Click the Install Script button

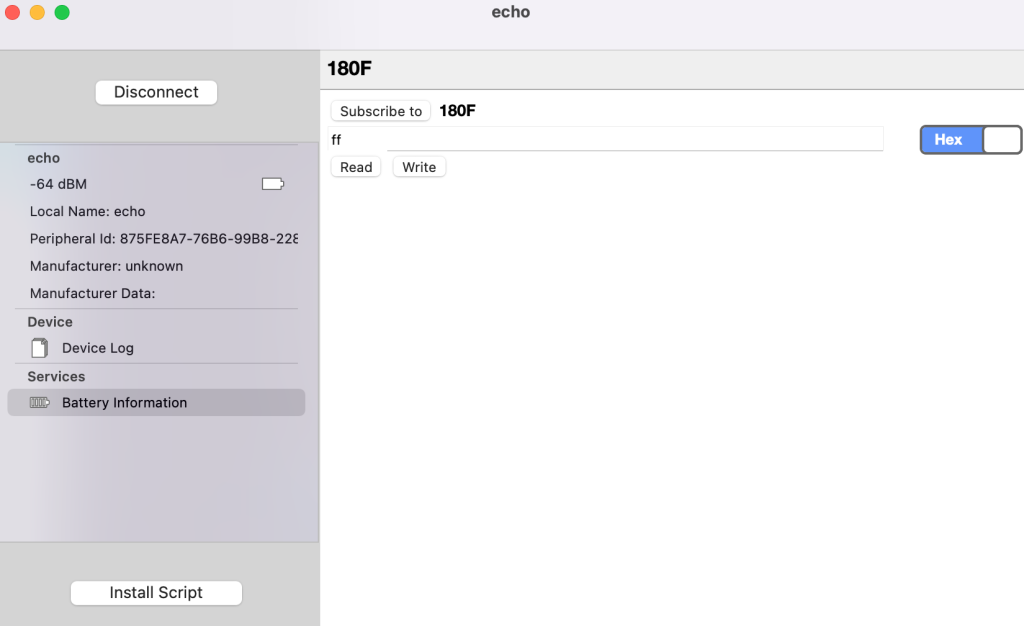[156, 593]
